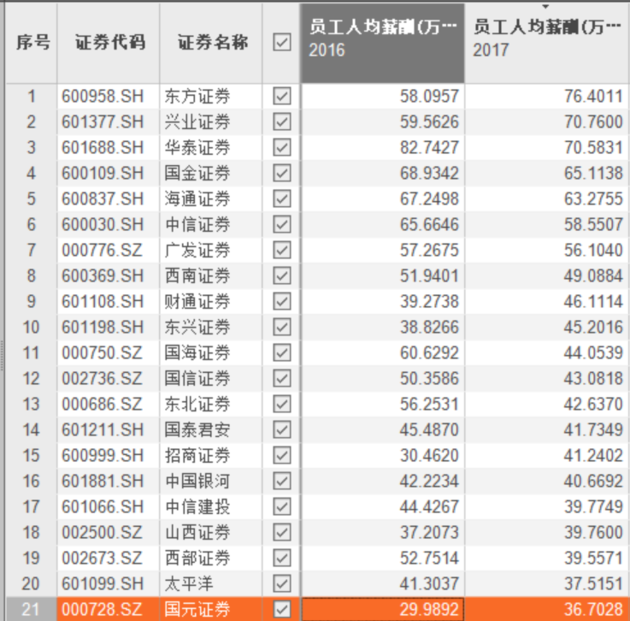The image size is (630, 621).
Task: Toggle checkbox for 太平洋 row
Action: pyautogui.click(x=282, y=584)
